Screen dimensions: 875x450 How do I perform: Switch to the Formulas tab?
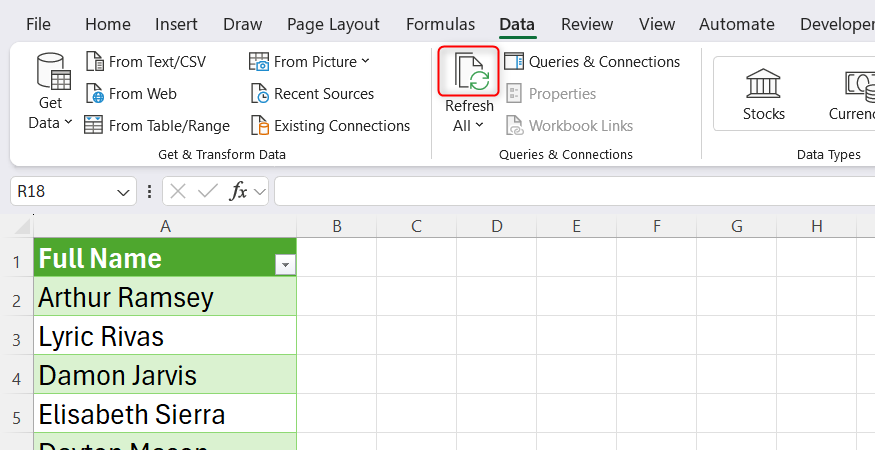[440, 24]
